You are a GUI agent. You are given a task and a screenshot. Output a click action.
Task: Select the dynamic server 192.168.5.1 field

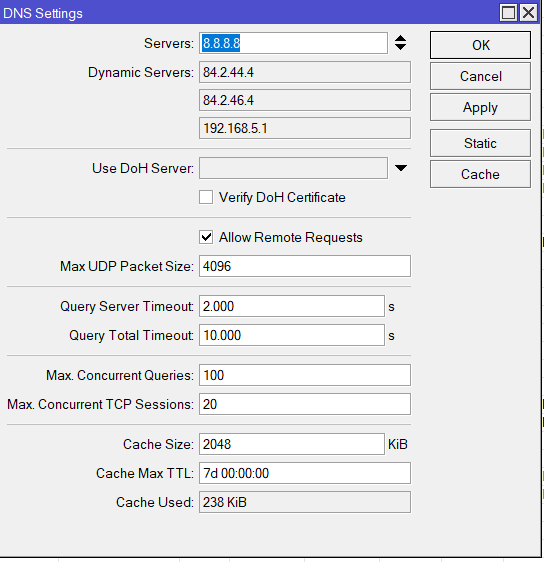305,128
